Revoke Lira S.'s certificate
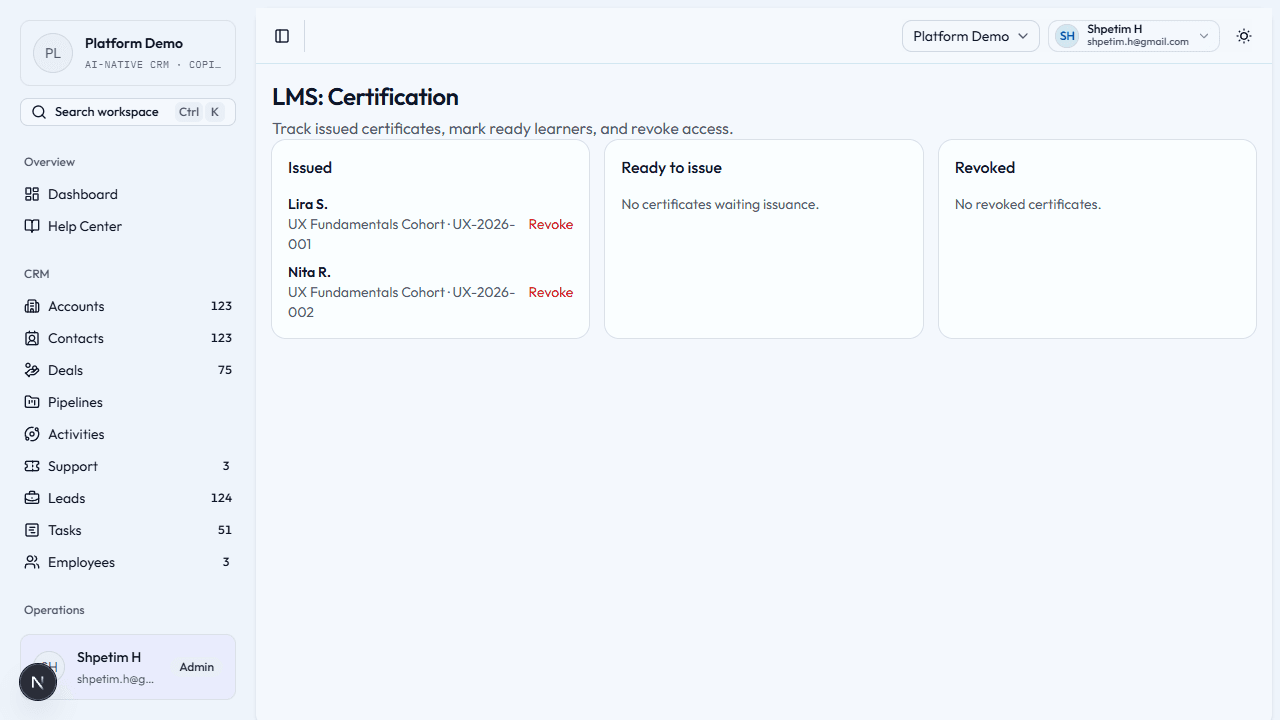Viewport: 1280px width, 720px height. [550, 224]
